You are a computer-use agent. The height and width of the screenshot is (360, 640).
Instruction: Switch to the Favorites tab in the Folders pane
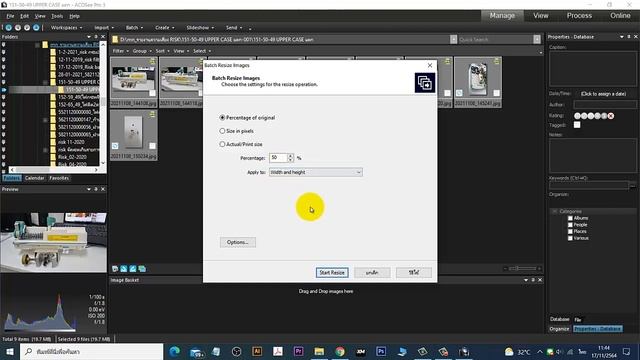[x=59, y=178]
